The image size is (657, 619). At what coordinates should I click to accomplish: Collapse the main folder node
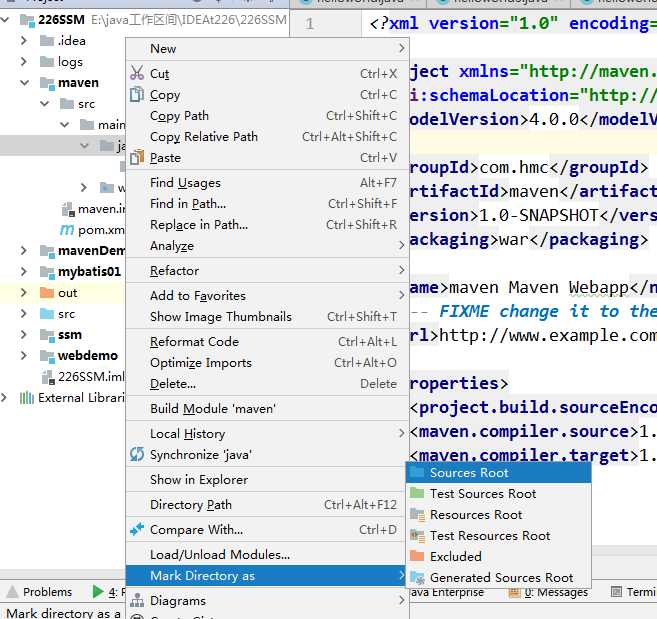click(65, 124)
